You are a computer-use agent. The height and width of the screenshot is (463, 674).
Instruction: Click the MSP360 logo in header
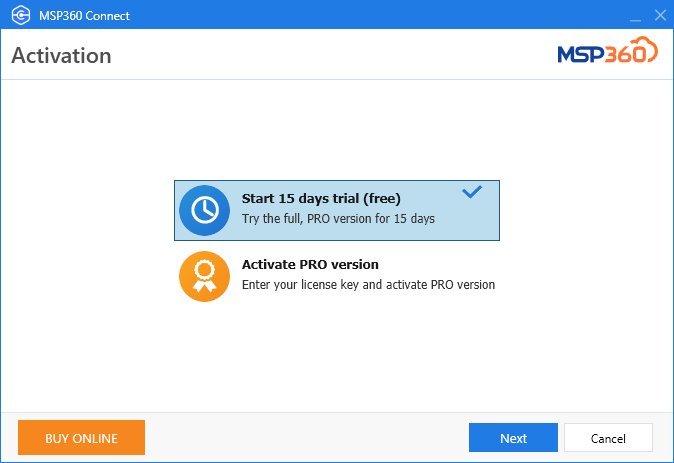point(607,51)
